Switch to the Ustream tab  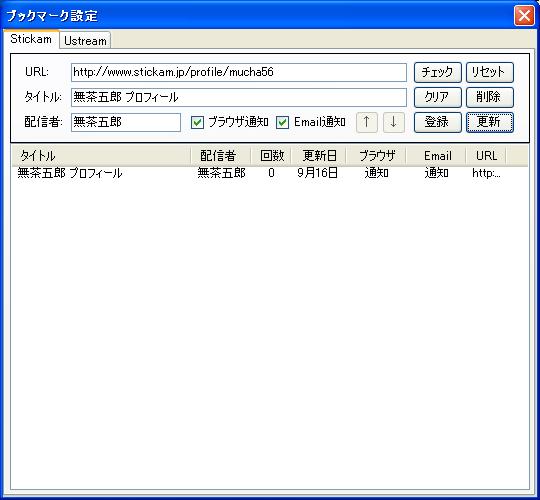tap(85, 40)
